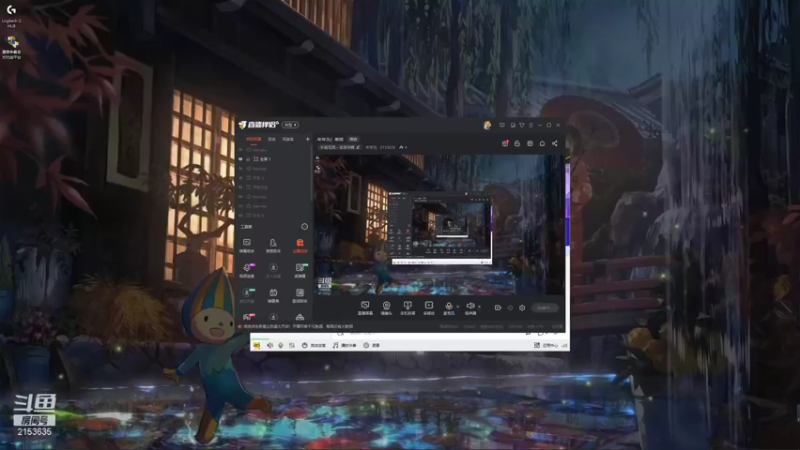Click the equalizer icon in the white bar
The height and width of the screenshot is (450, 800).
[292, 345]
